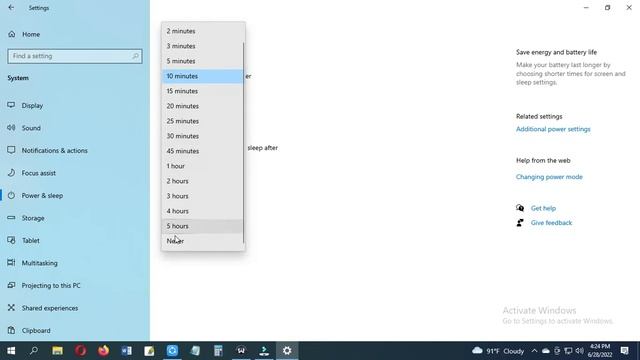Launch Firefox from the taskbar
The width and height of the screenshot is (640, 360).
point(103,351)
